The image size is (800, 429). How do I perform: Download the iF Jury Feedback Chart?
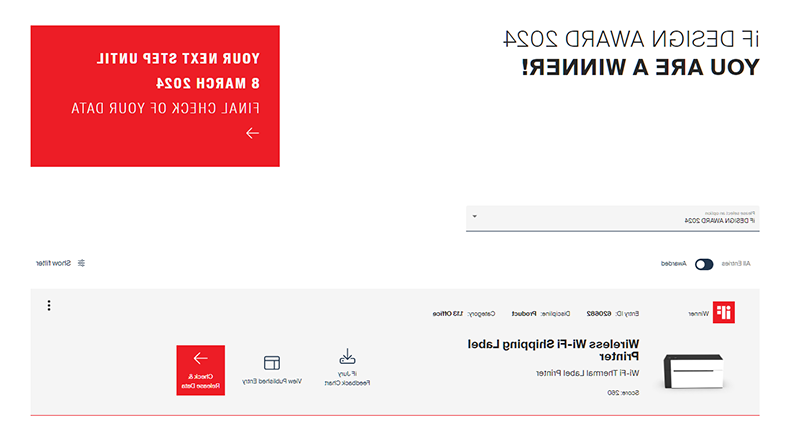pos(347,356)
